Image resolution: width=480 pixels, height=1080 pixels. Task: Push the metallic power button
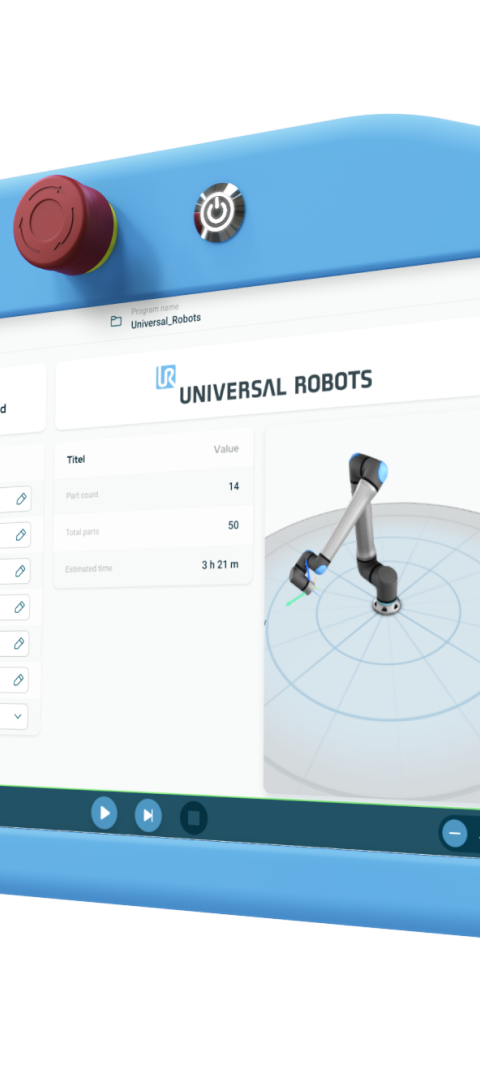219,212
